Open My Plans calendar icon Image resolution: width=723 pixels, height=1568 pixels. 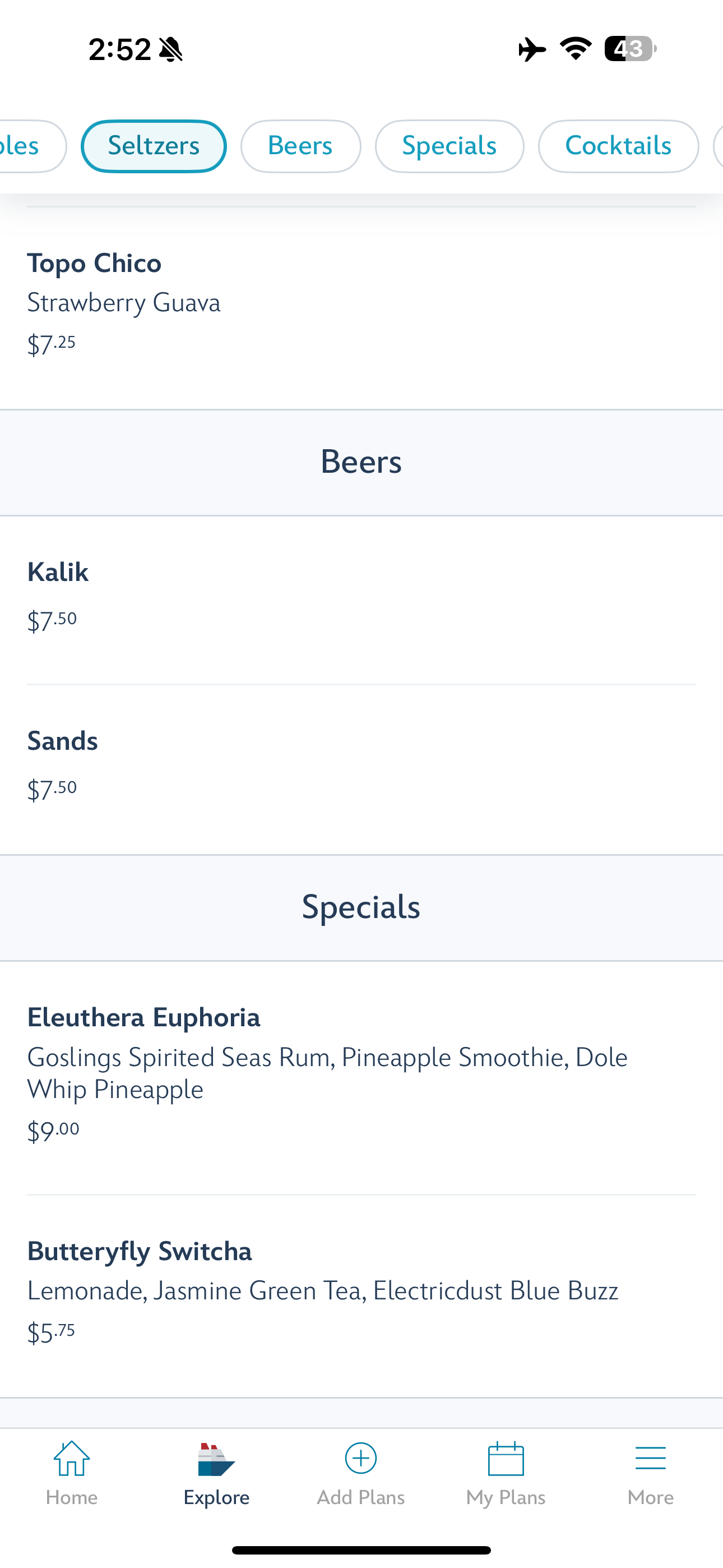coord(506,1459)
